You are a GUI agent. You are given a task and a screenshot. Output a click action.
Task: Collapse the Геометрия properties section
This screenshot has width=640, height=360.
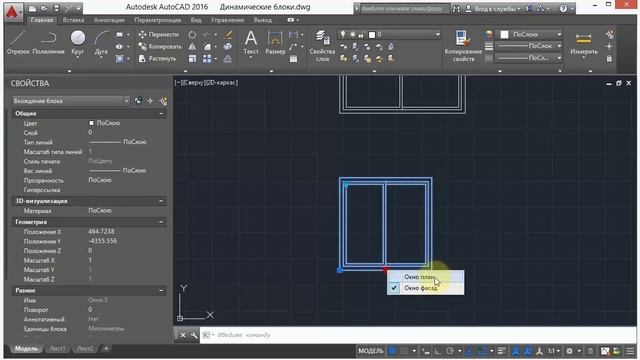click(161, 222)
